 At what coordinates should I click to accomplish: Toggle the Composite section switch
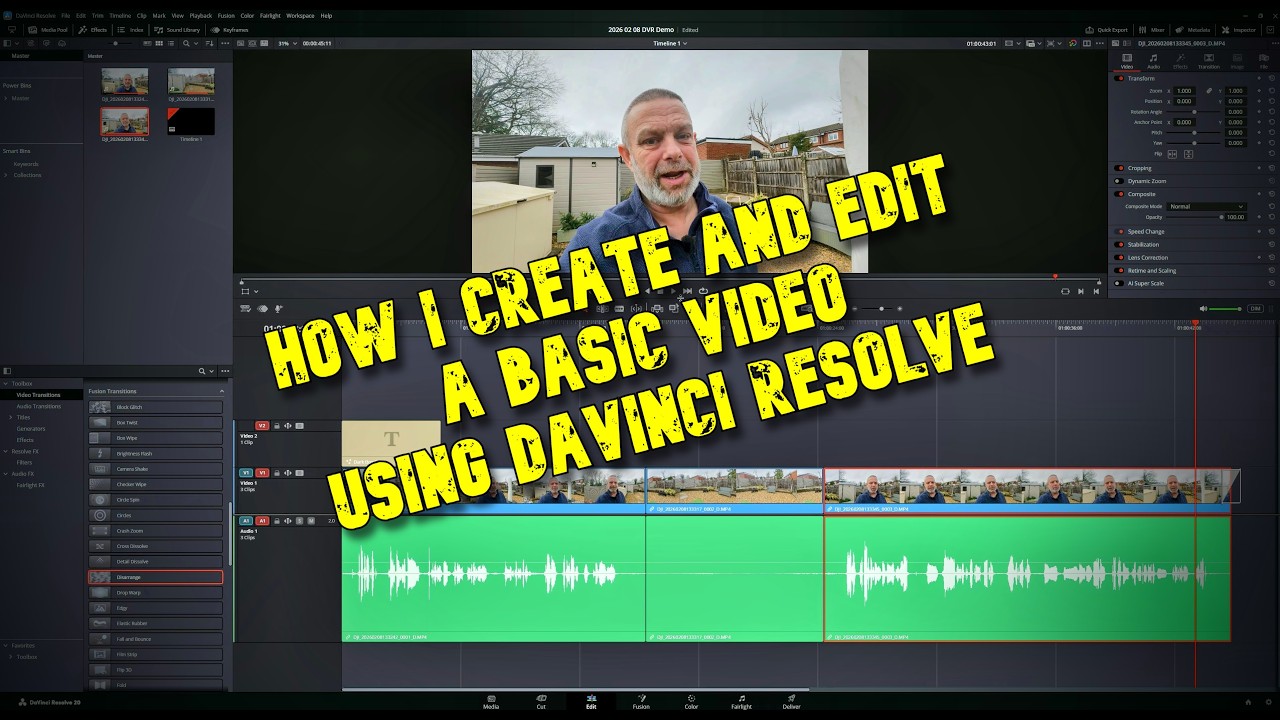coord(1120,194)
